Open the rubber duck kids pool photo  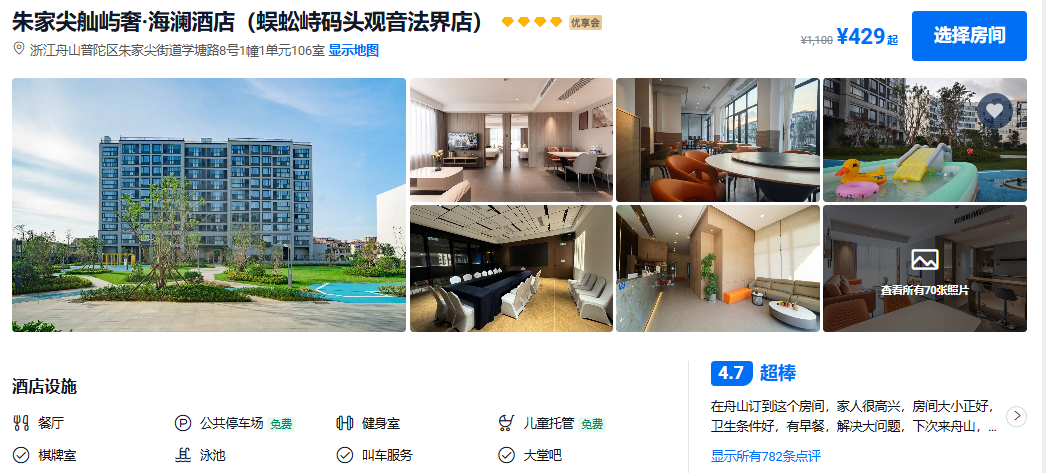(x=925, y=140)
